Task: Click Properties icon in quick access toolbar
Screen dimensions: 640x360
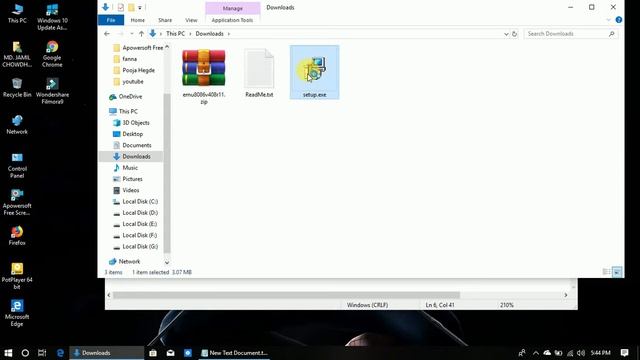Action: pos(121,7)
